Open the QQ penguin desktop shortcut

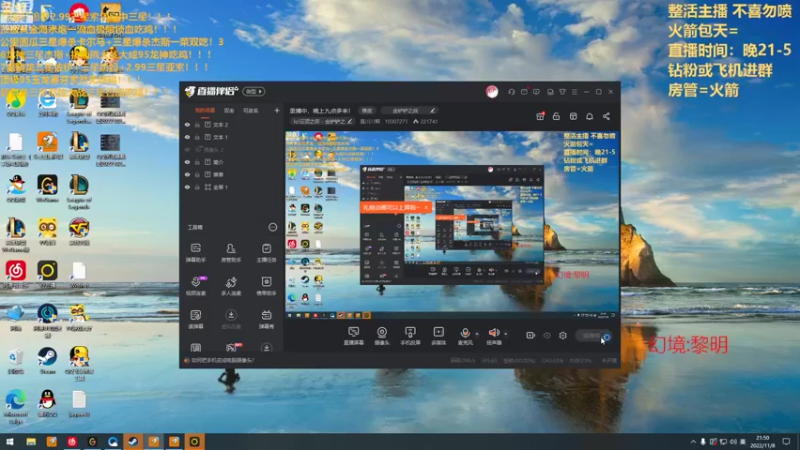point(47,404)
